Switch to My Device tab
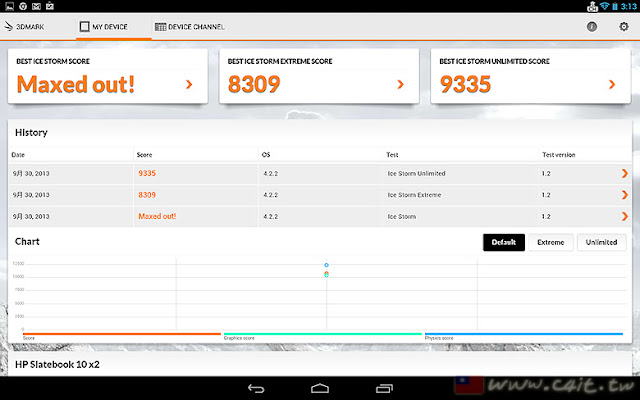Viewport: 640px width, 400px height. tap(104, 27)
